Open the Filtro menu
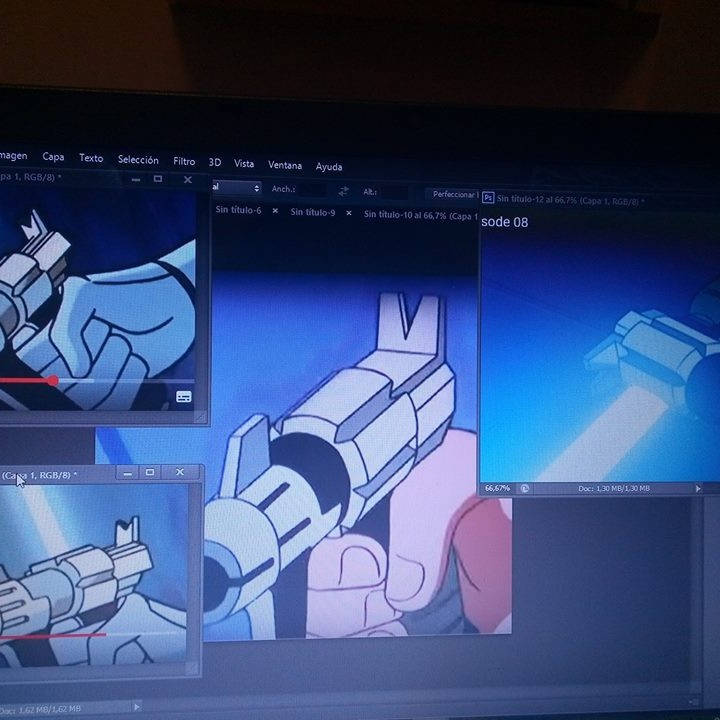 184,162
